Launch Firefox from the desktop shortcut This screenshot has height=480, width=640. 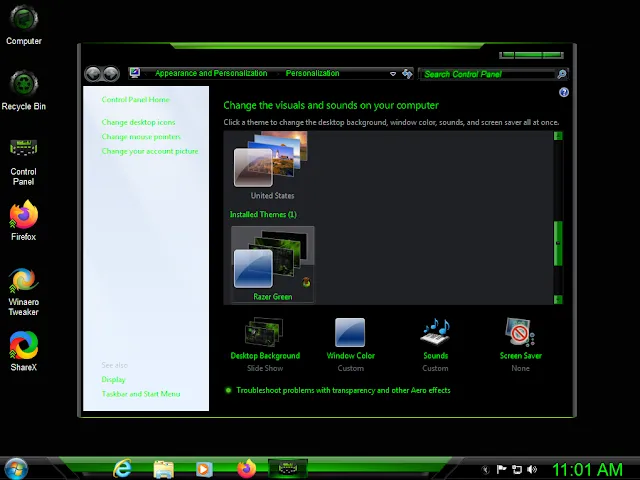[x=24, y=220]
